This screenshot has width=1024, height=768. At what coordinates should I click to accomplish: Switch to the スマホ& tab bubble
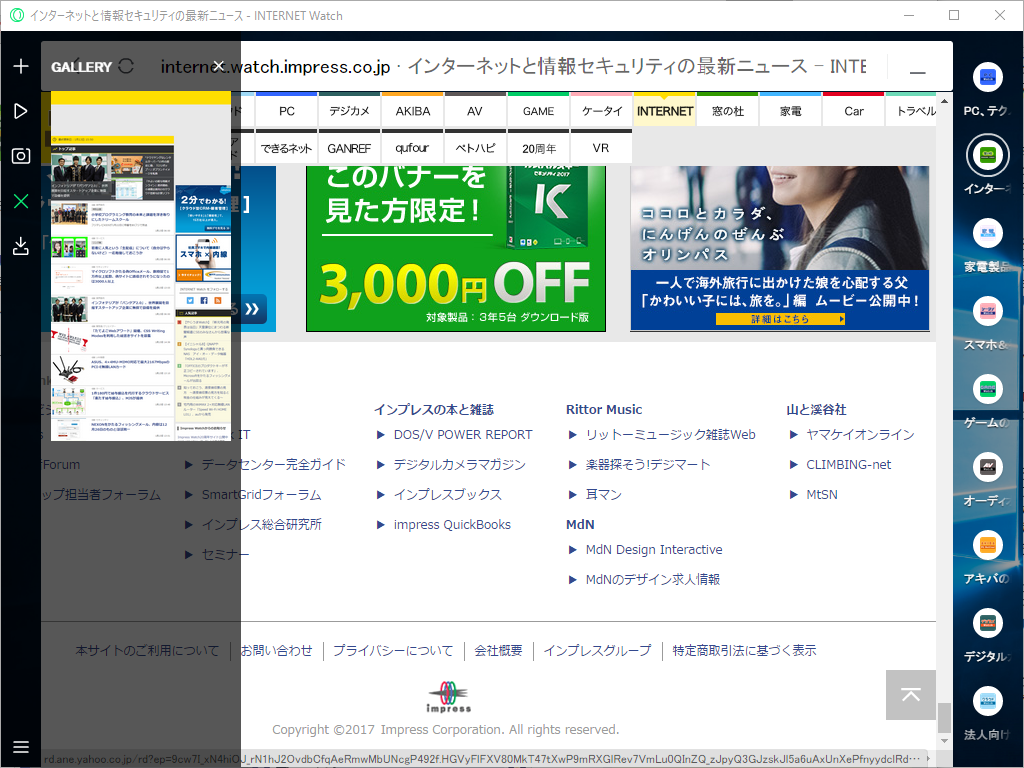coord(987,312)
